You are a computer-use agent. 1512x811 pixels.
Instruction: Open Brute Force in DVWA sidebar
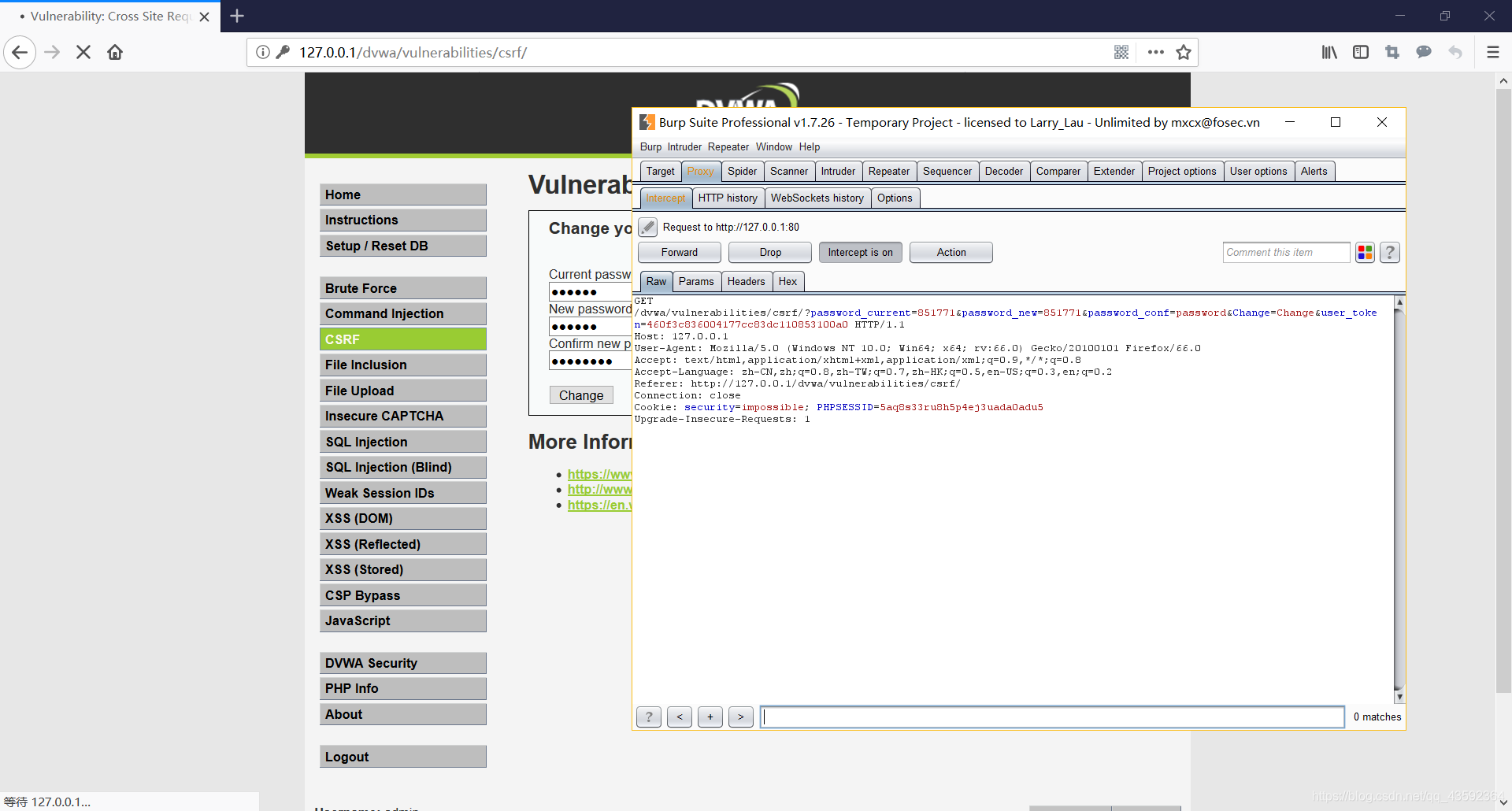click(403, 288)
